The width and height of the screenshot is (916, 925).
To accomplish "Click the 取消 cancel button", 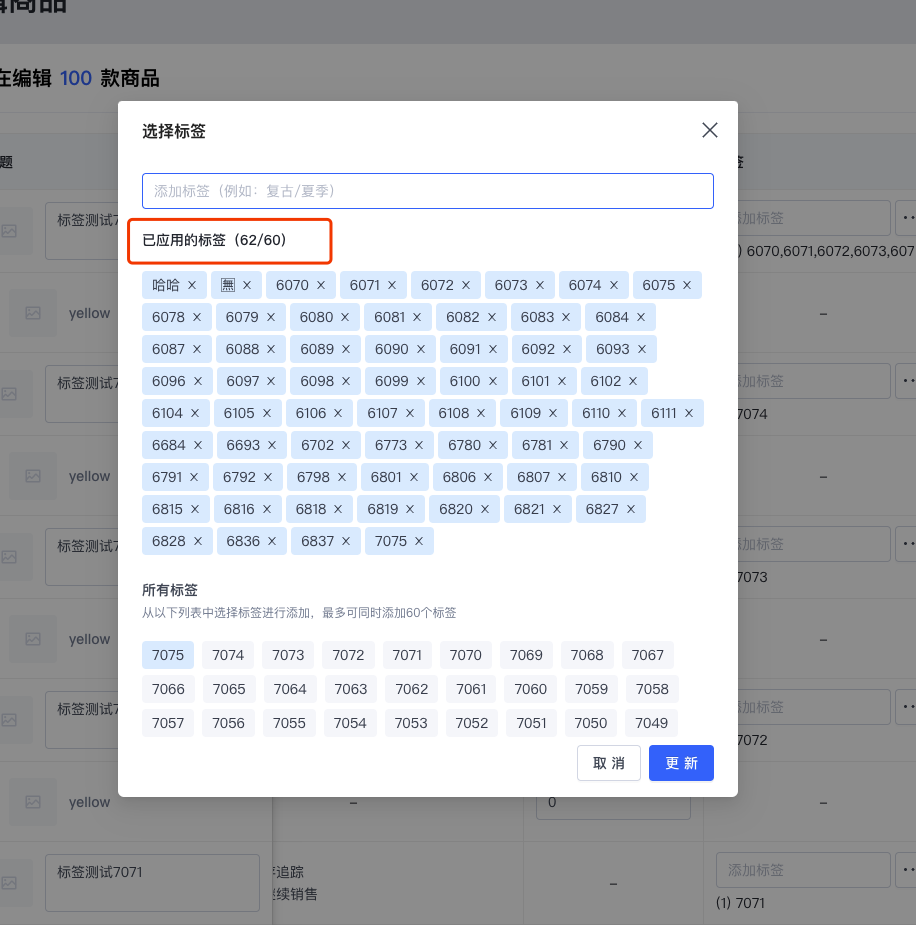I will [x=608, y=763].
